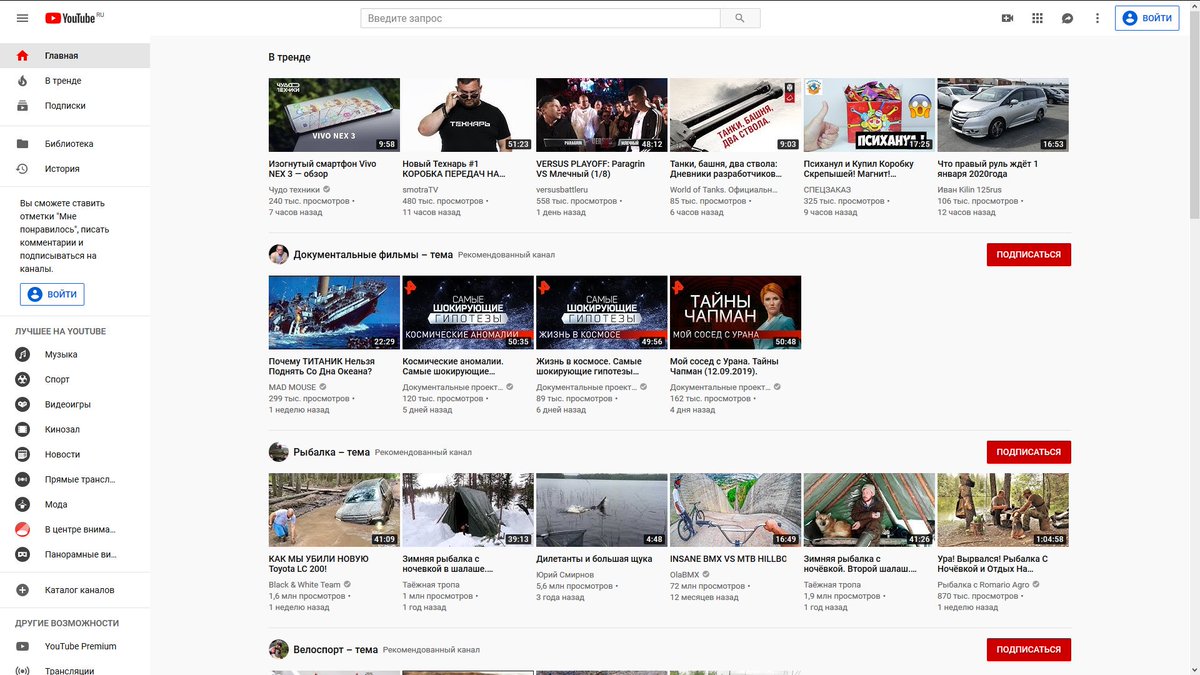Click the YouTube Premium icon
Image resolution: width=1200 pixels, height=675 pixels.
(22, 647)
